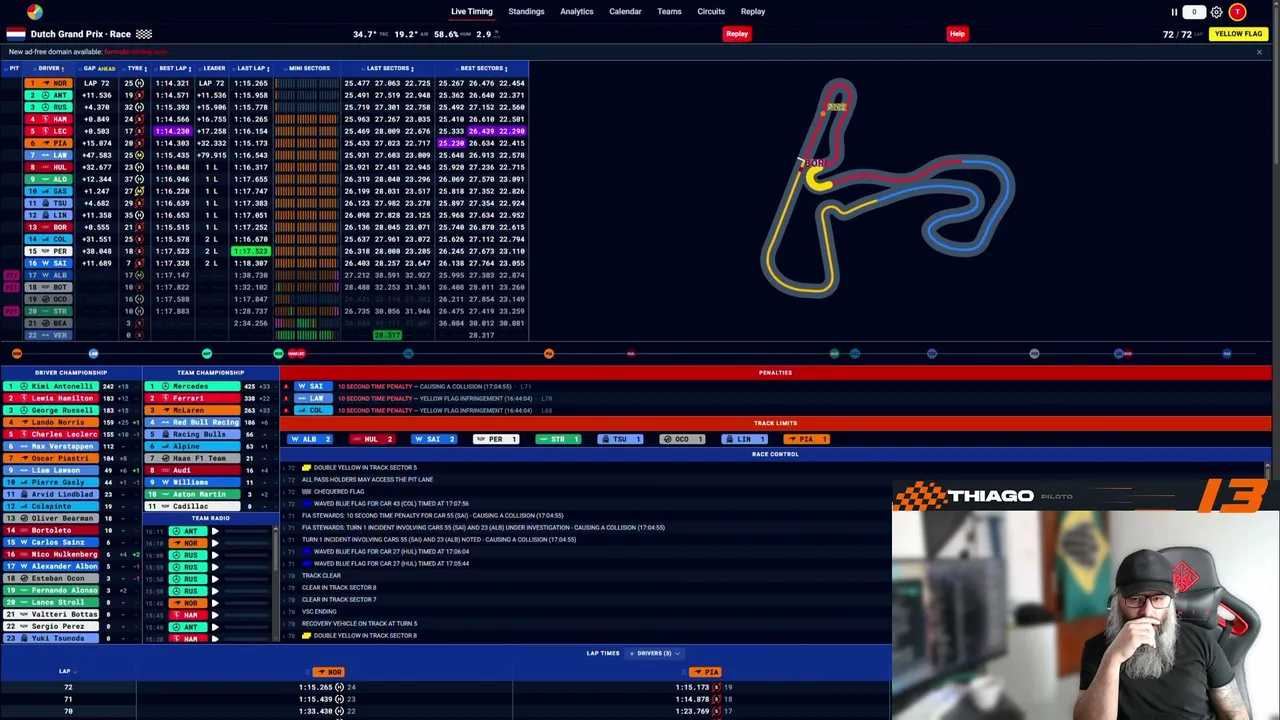
Task: Seek within the 16:11 ANT radio progress bar
Action: tap(246, 531)
